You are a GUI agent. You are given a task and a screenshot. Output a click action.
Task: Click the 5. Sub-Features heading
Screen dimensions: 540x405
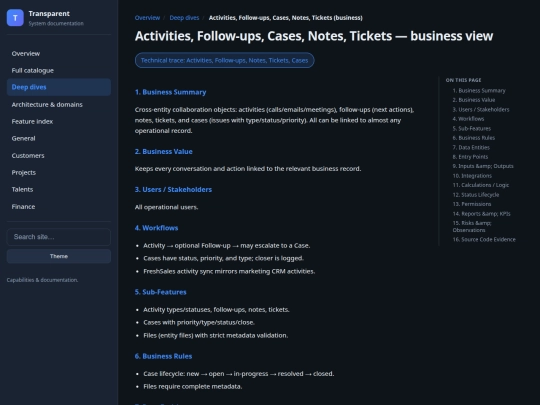pyautogui.click(x=160, y=292)
